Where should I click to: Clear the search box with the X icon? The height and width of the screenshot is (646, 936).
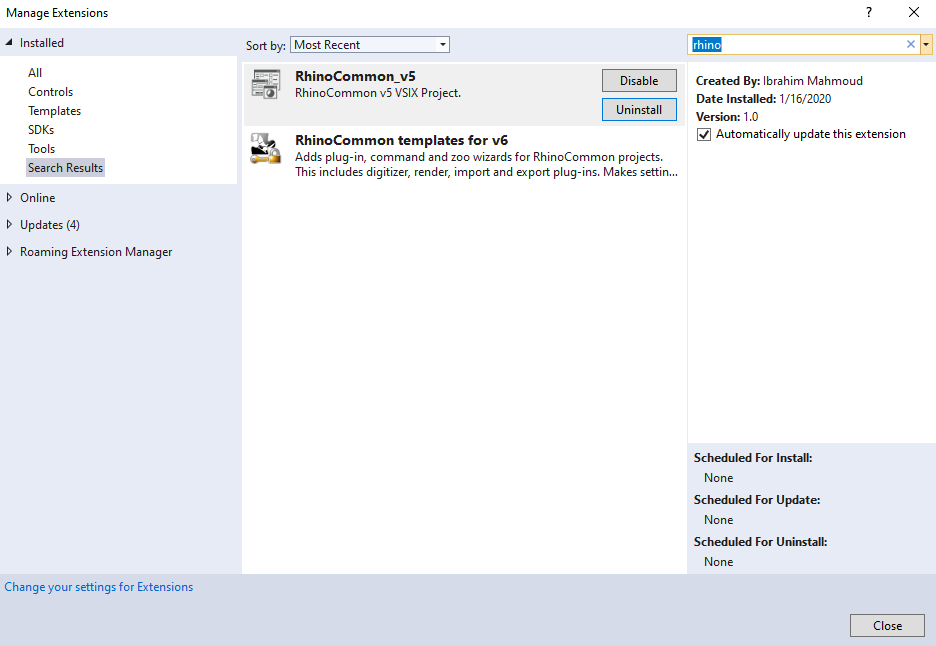[910, 44]
